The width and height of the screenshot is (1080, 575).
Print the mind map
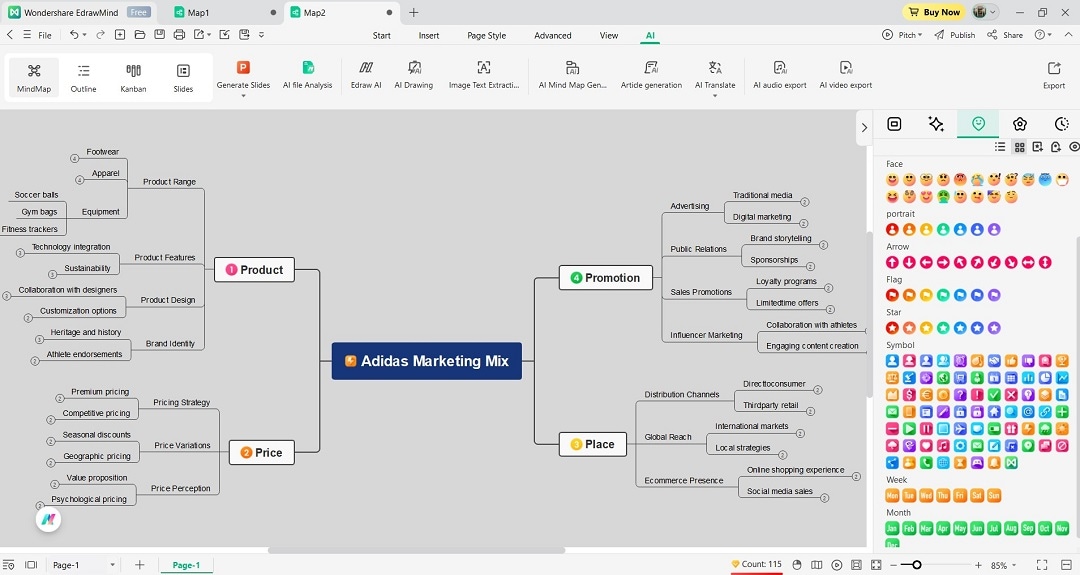(179, 34)
